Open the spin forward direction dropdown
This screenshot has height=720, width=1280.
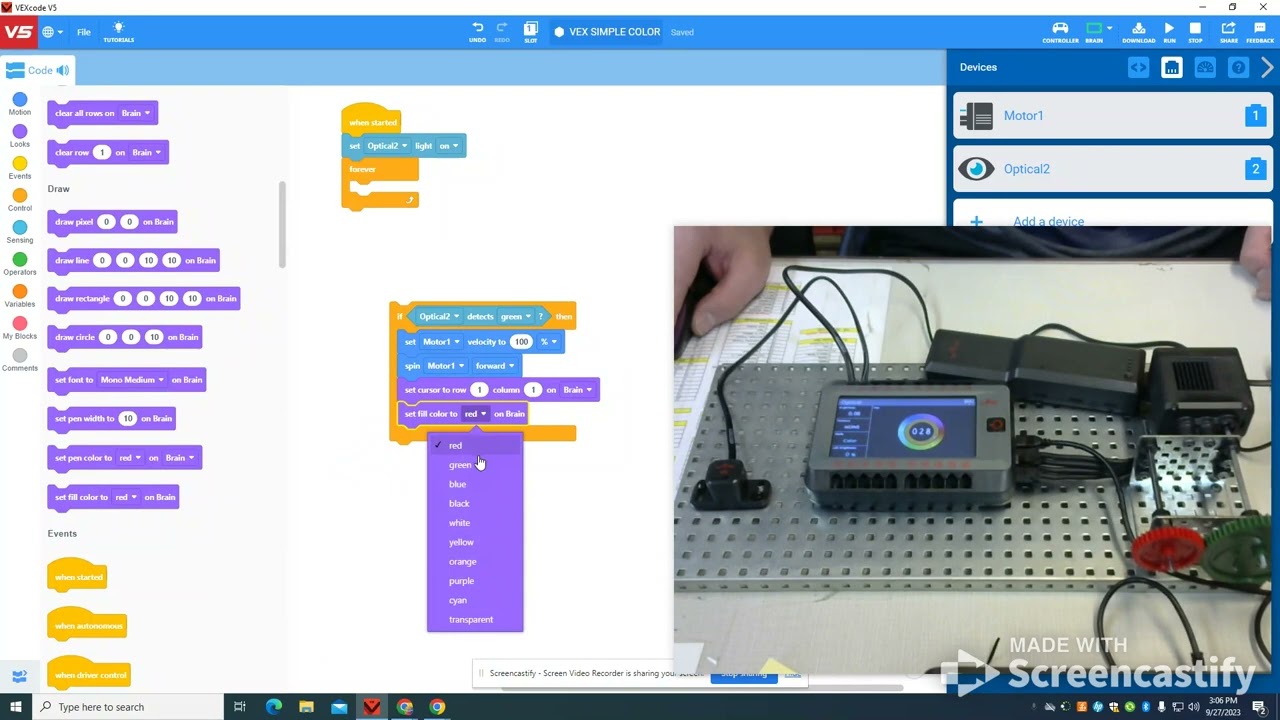495,366
